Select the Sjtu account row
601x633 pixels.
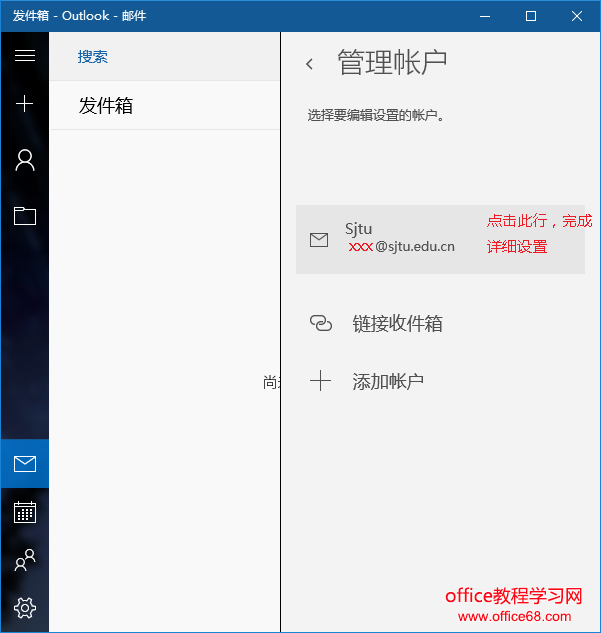click(440, 239)
